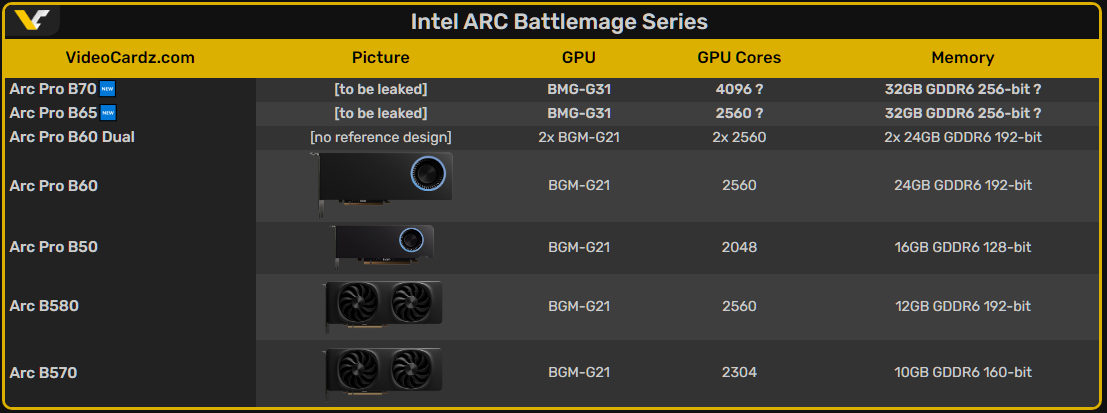Viewport: 1107px width, 413px height.
Task: Click the Intel ARC Battlemage Series title
Action: 559,21
